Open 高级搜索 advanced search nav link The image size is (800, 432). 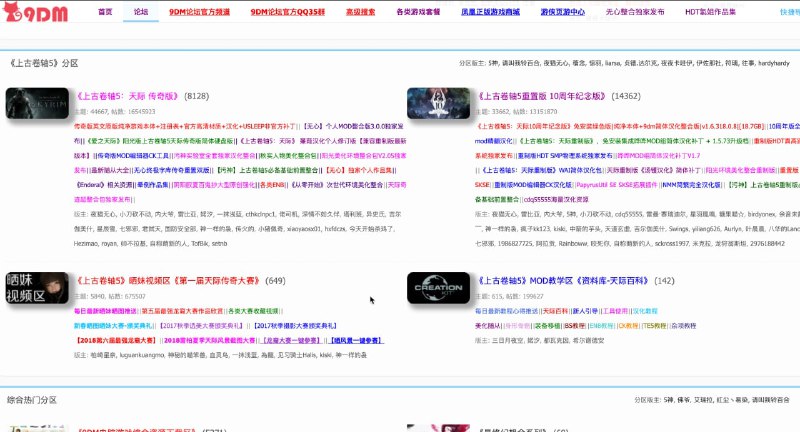pyautogui.click(x=360, y=12)
